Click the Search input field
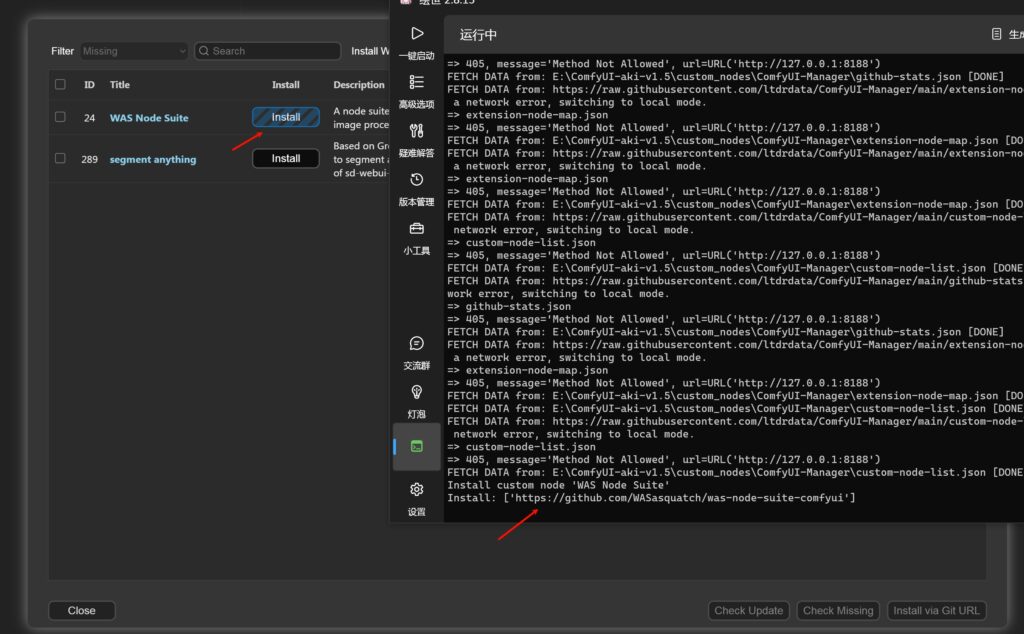The width and height of the screenshot is (1024, 634). pyautogui.click(x=267, y=51)
